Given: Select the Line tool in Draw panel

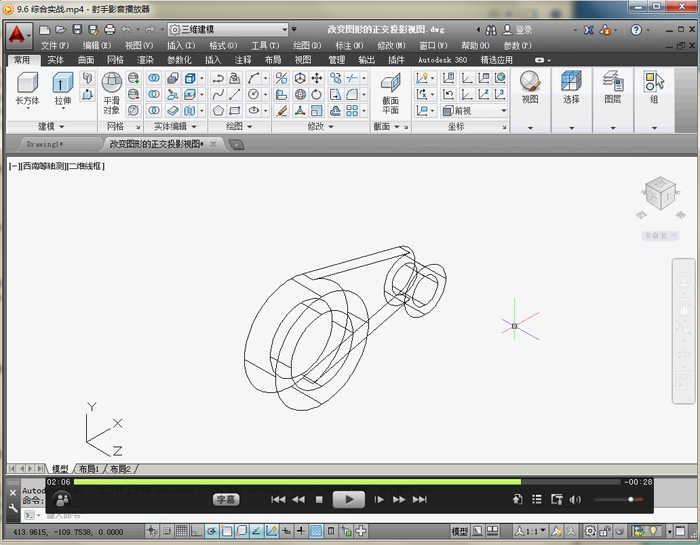Looking at the screenshot, I should pyautogui.click(x=235, y=94).
